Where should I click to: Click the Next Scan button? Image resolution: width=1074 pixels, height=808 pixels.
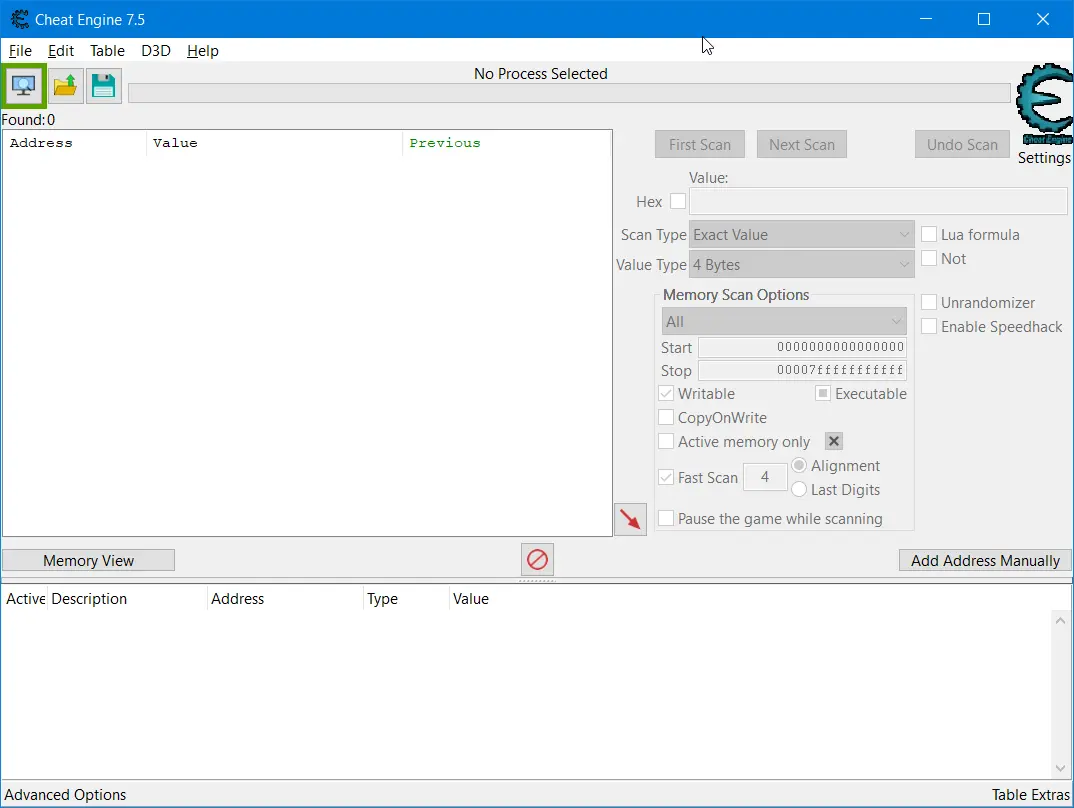802,144
